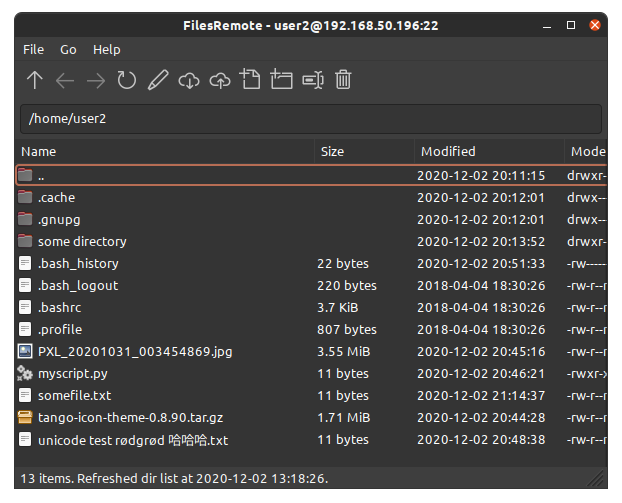Click the forward navigation arrow
The image size is (622, 503).
(x=96, y=81)
